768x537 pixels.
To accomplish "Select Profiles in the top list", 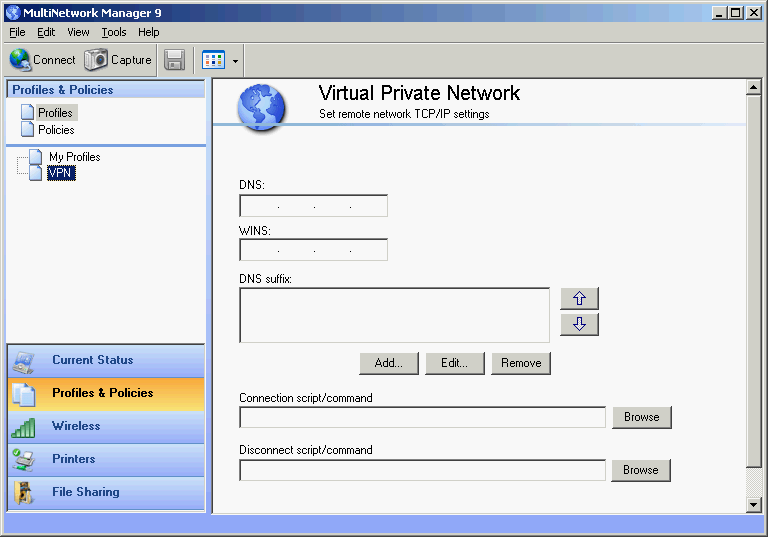I will click(55, 113).
